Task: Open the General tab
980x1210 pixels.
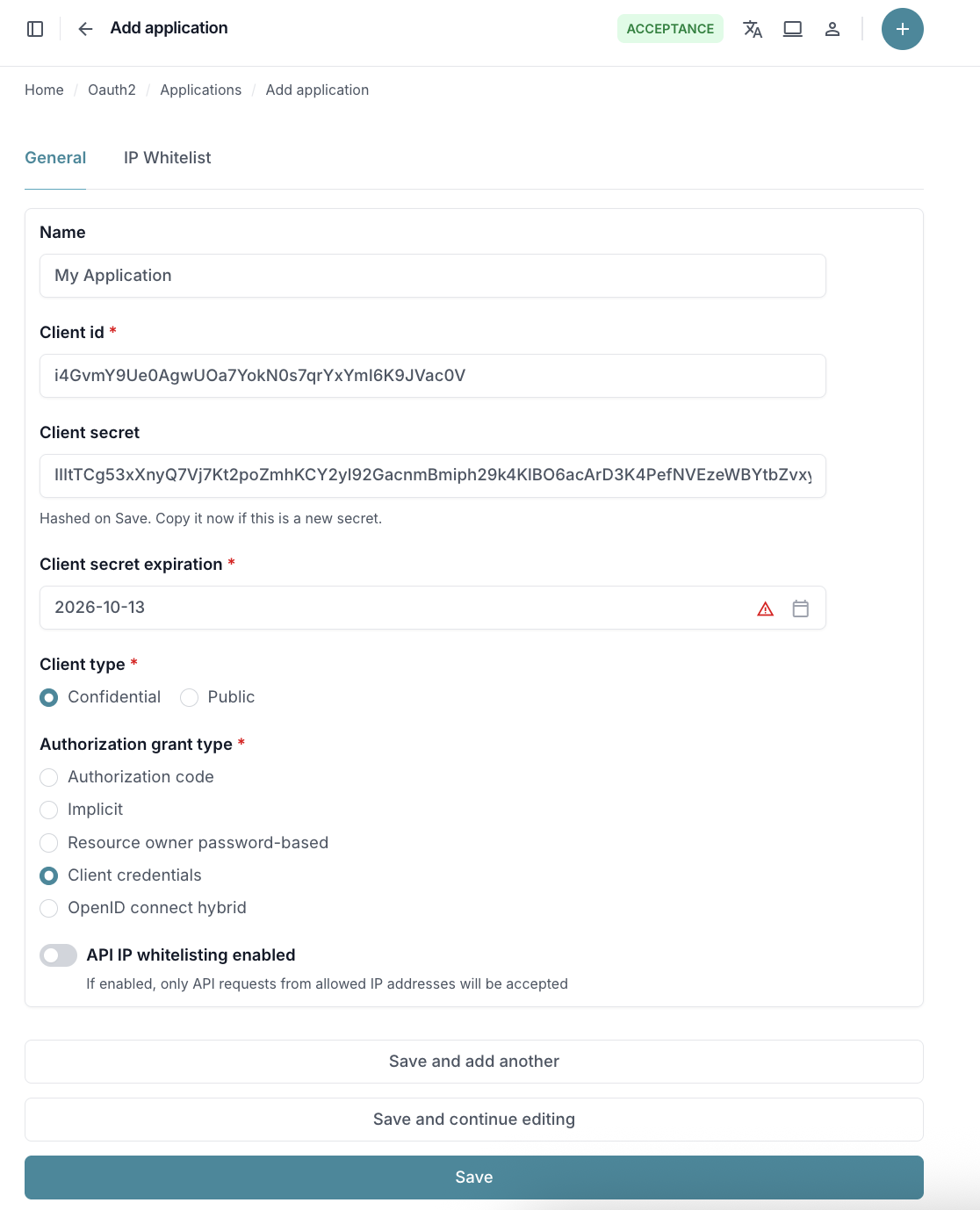Action: 55,157
